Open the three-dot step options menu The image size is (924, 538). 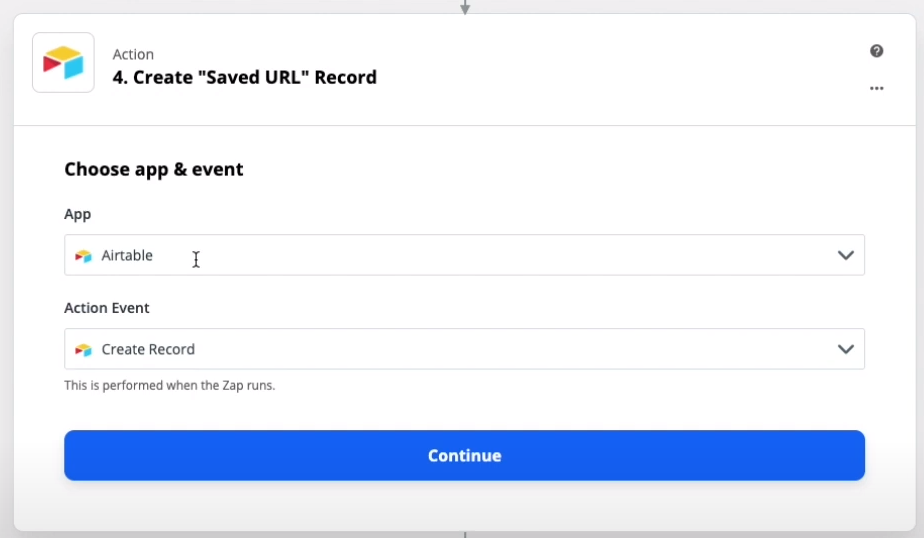(x=876, y=88)
